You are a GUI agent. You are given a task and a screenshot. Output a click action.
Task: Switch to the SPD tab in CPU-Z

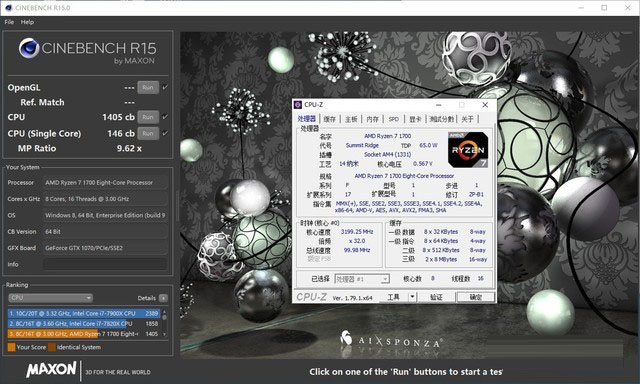[x=393, y=119]
